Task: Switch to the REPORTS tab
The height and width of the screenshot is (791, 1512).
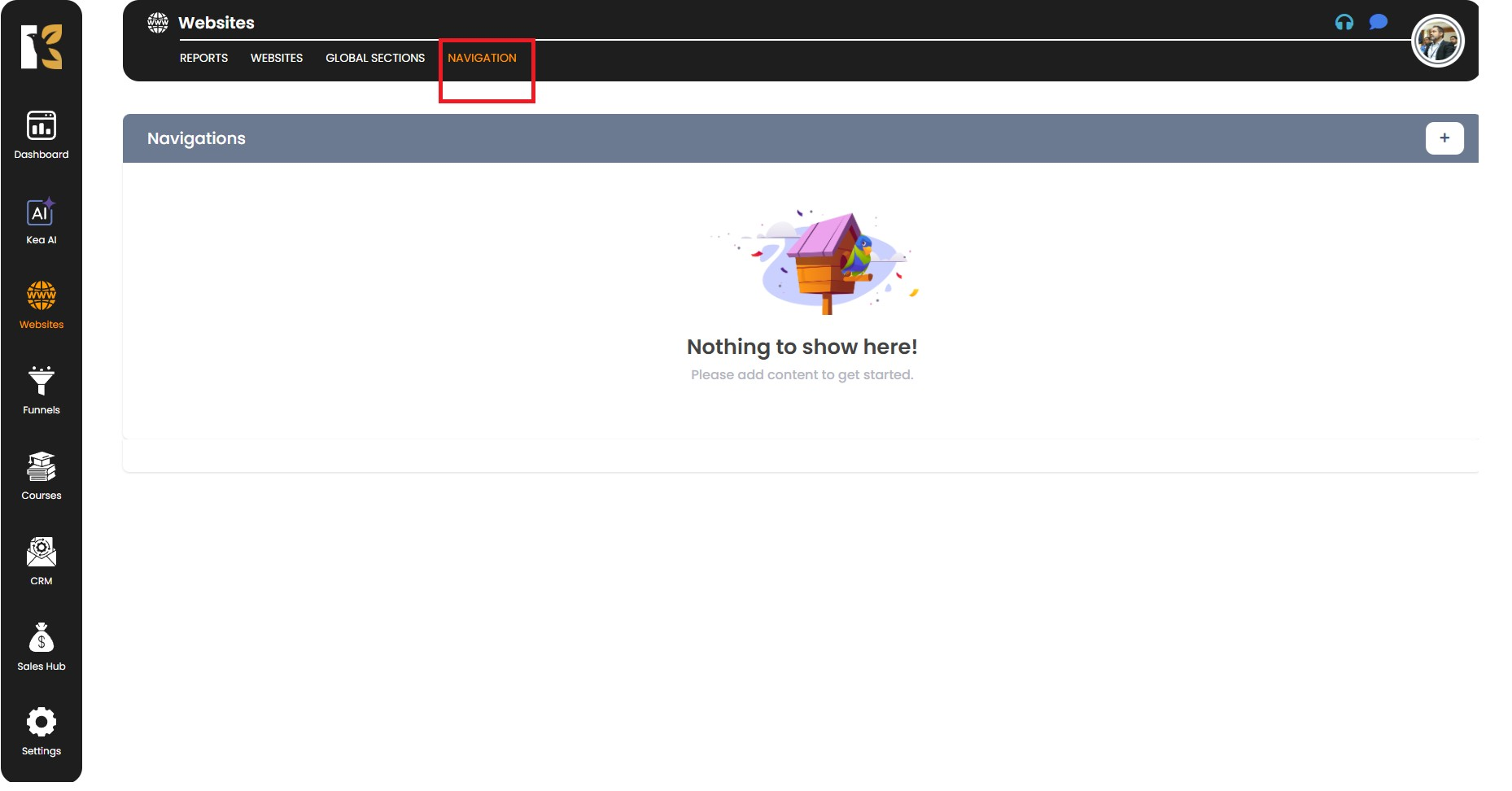Action: [203, 58]
